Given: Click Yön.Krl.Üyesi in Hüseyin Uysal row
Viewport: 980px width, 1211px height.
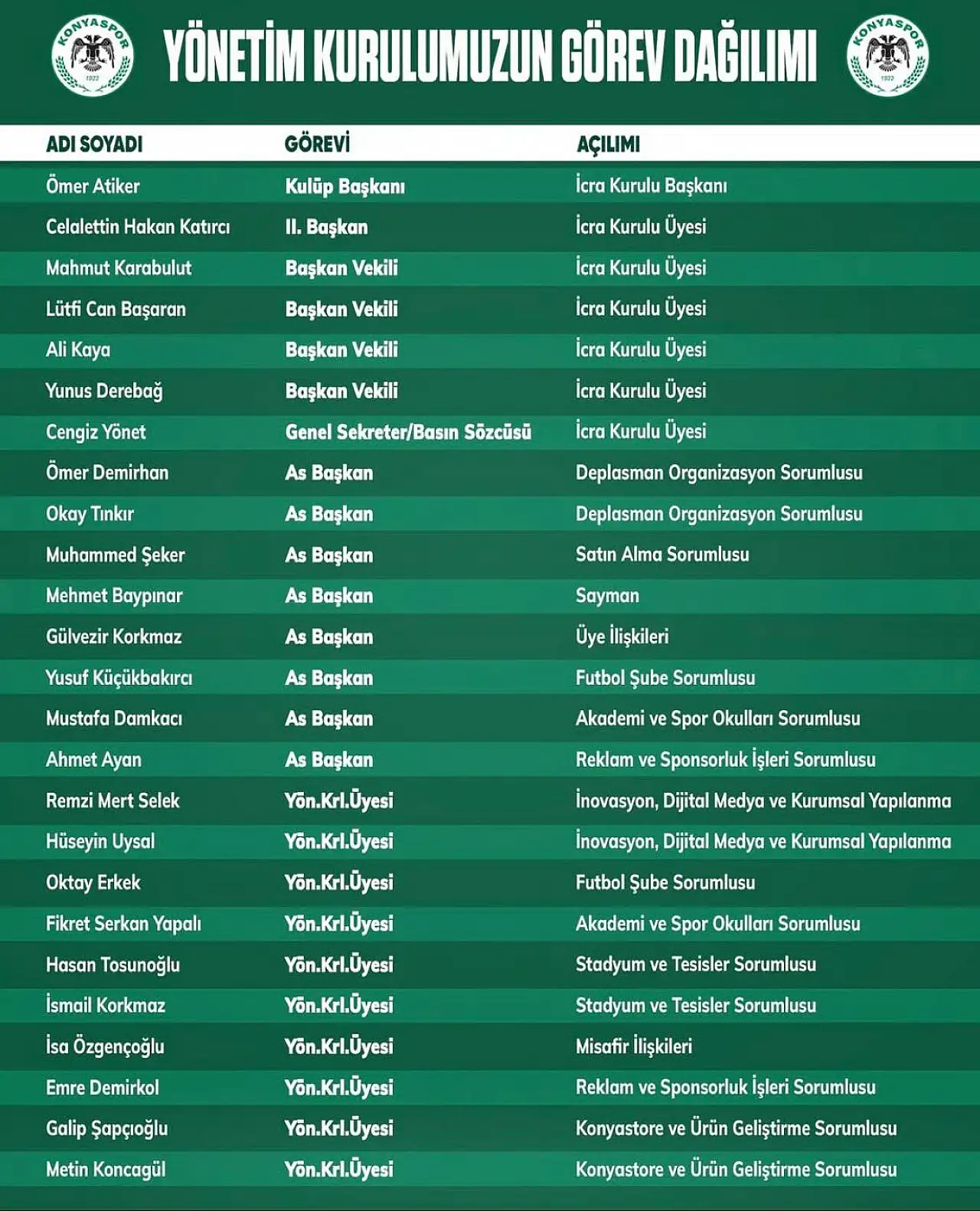Looking at the screenshot, I should coord(338,842).
